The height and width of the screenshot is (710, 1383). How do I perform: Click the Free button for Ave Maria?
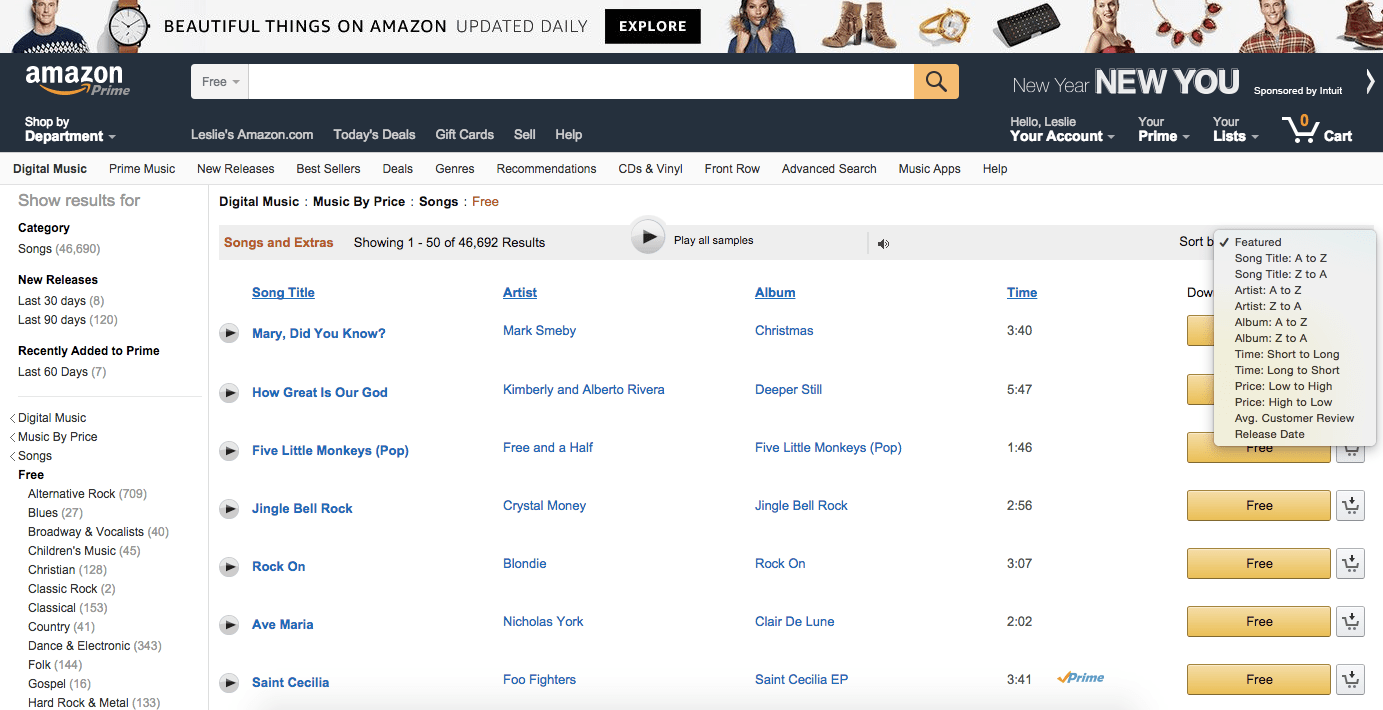coord(1259,622)
